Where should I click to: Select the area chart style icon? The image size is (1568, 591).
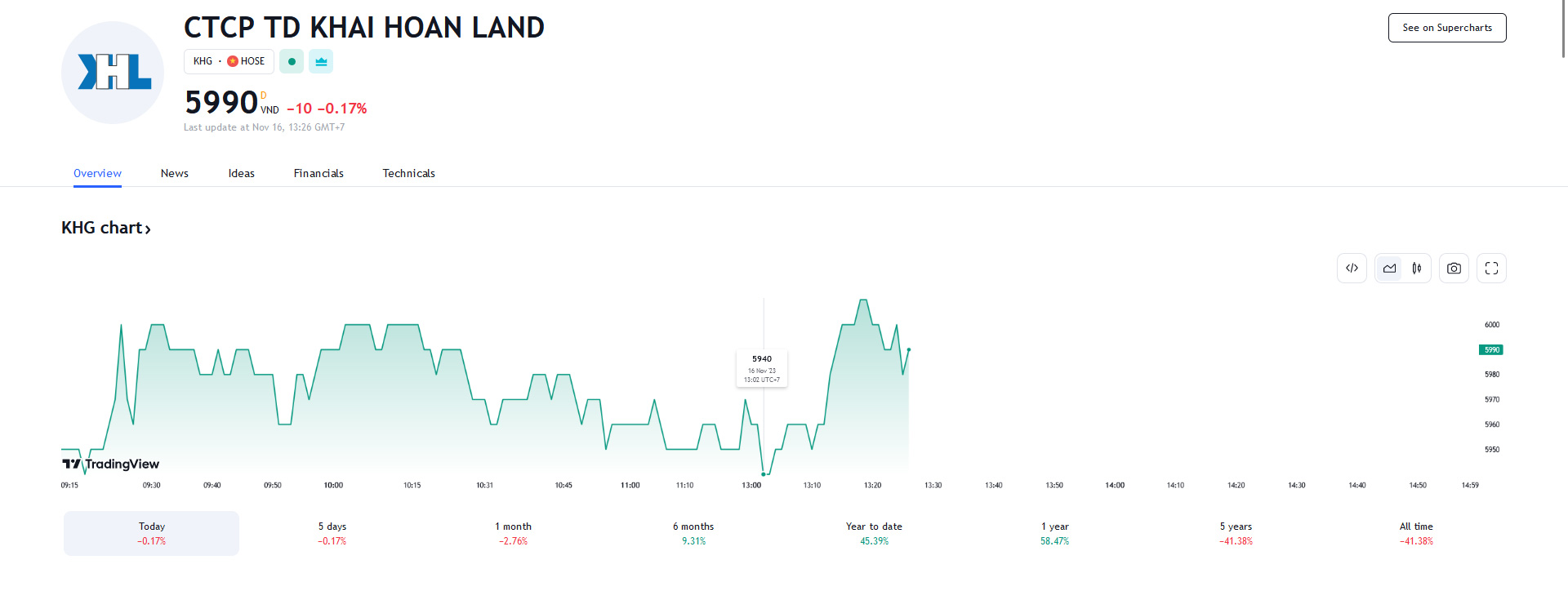[1388, 268]
